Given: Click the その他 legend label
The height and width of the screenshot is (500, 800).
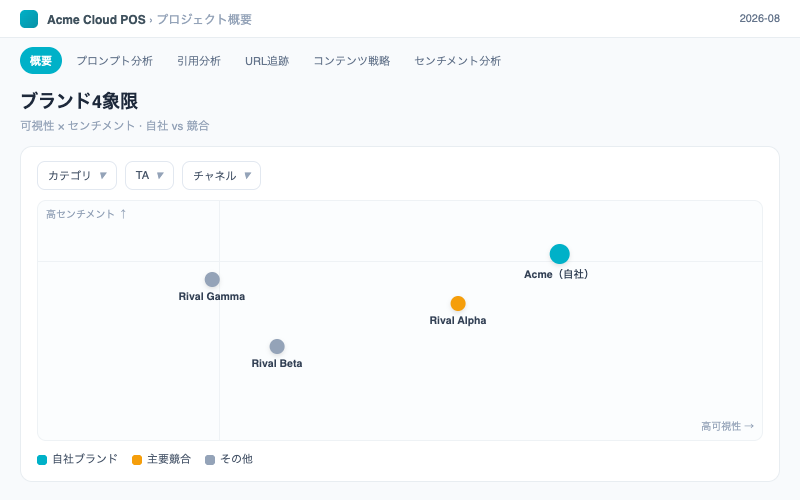Looking at the screenshot, I should coord(236,459).
